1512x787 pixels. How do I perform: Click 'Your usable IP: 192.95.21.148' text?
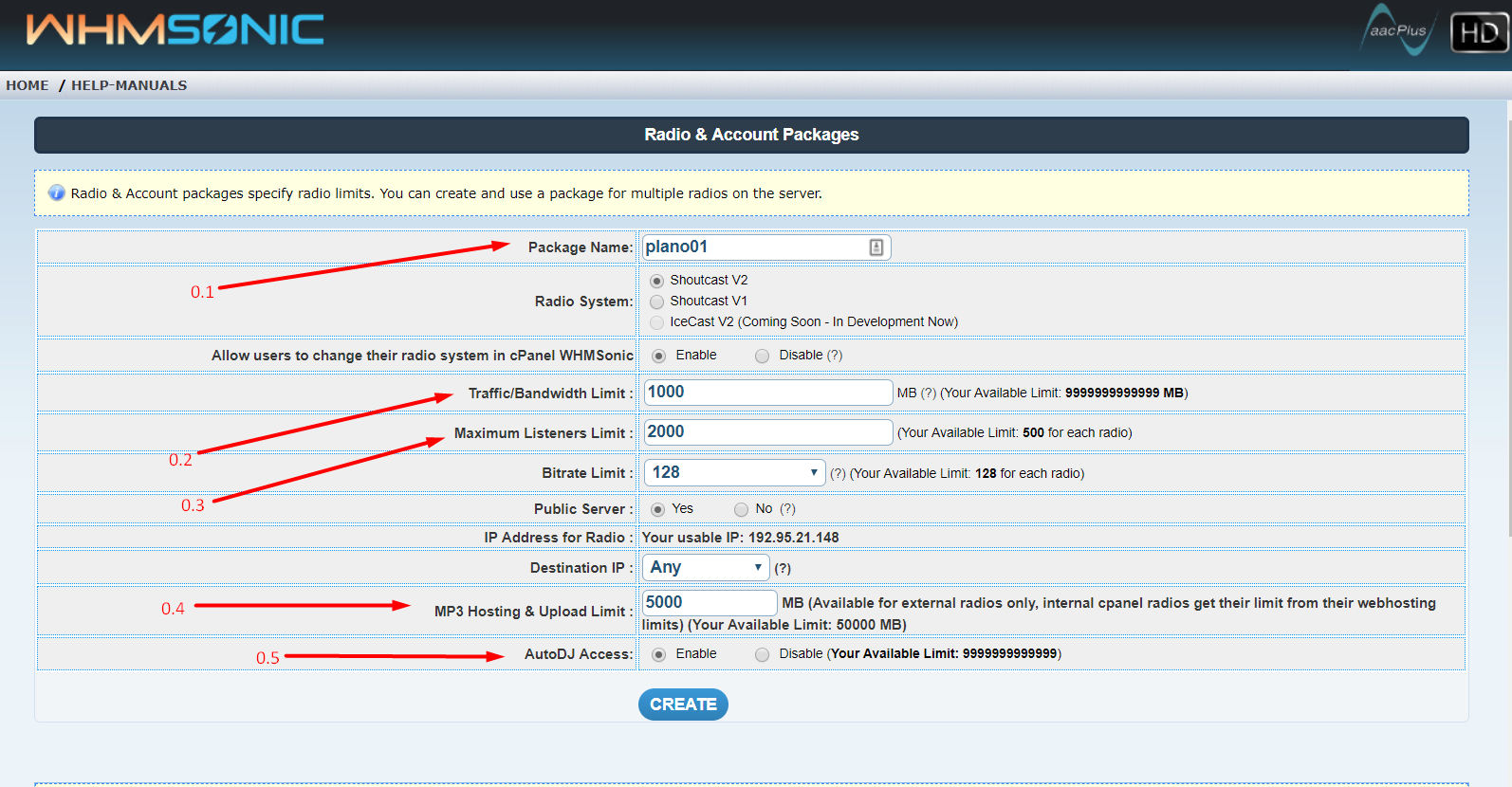[x=741, y=537]
